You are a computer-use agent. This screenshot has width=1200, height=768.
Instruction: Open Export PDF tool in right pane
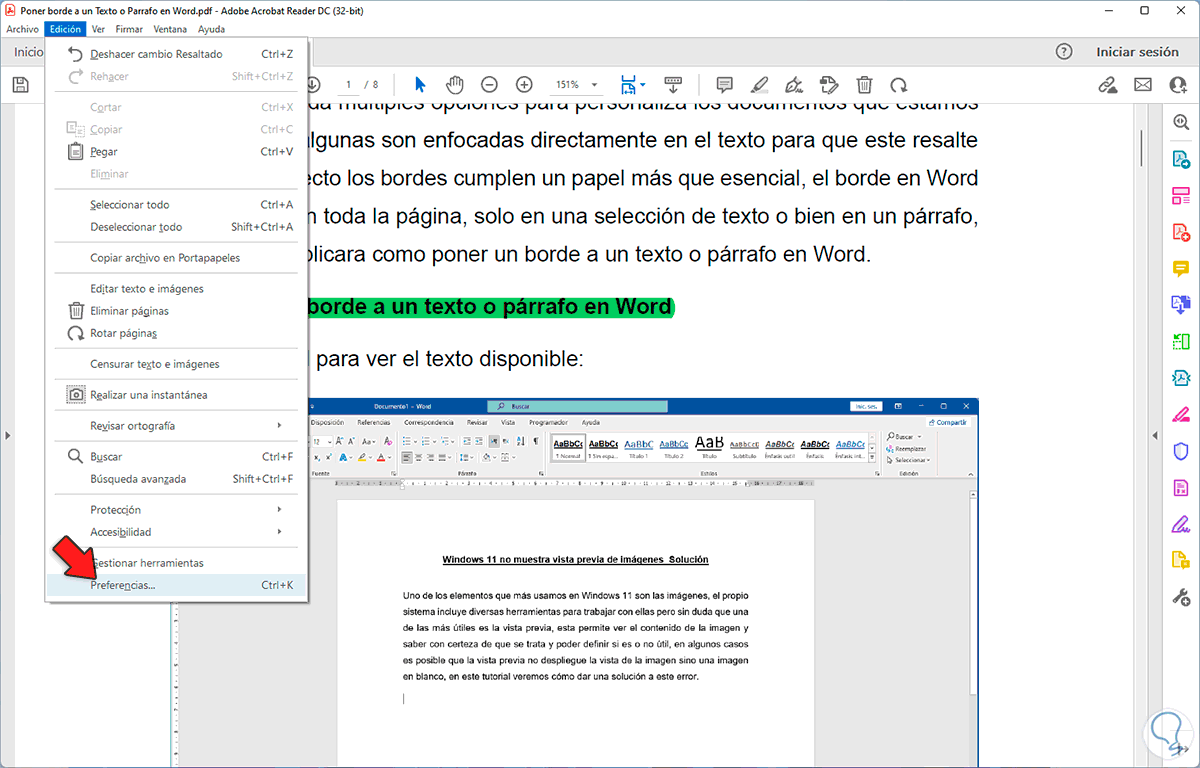1181,159
